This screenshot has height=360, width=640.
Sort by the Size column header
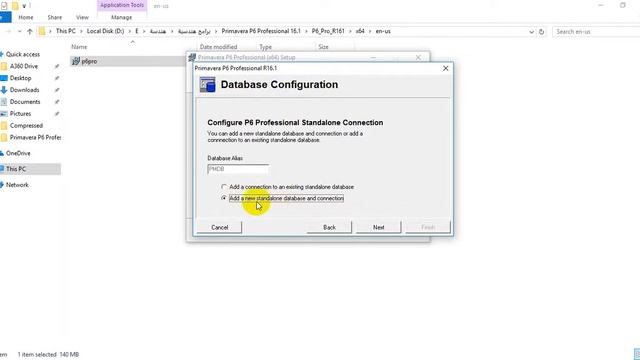(323, 47)
